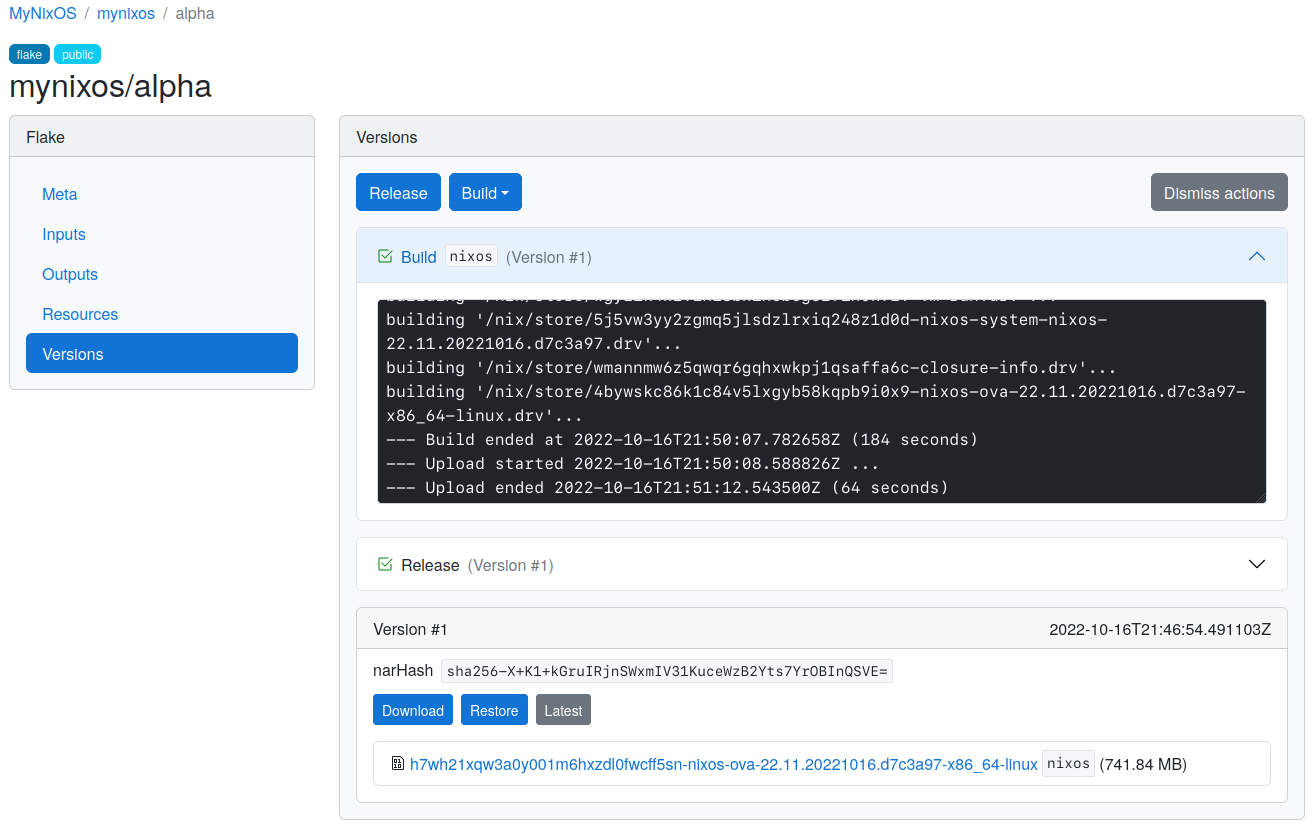
Task: Collapse the Build nixos log panel
Action: (x=1257, y=256)
